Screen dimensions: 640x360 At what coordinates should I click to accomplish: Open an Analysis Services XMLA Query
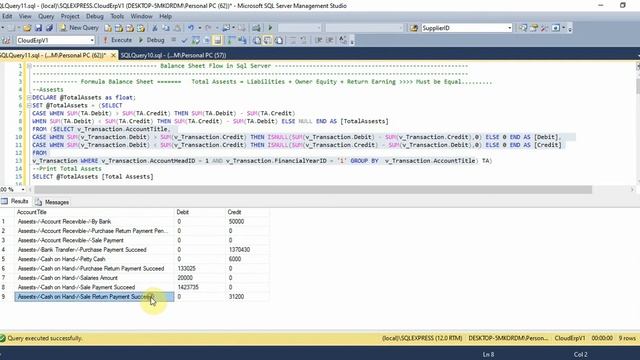pyautogui.click(x=141, y=28)
